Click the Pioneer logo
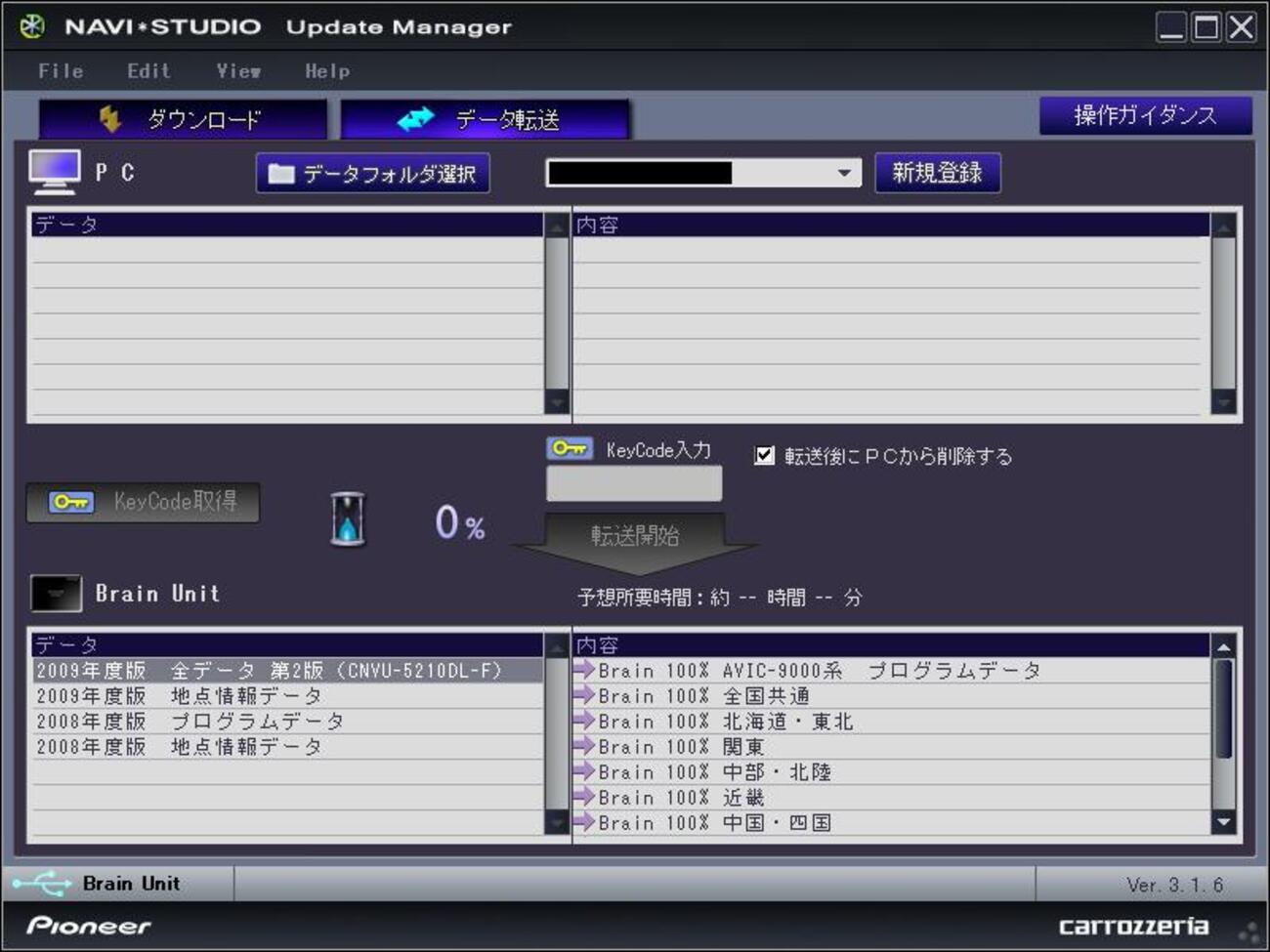 (89, 925)
